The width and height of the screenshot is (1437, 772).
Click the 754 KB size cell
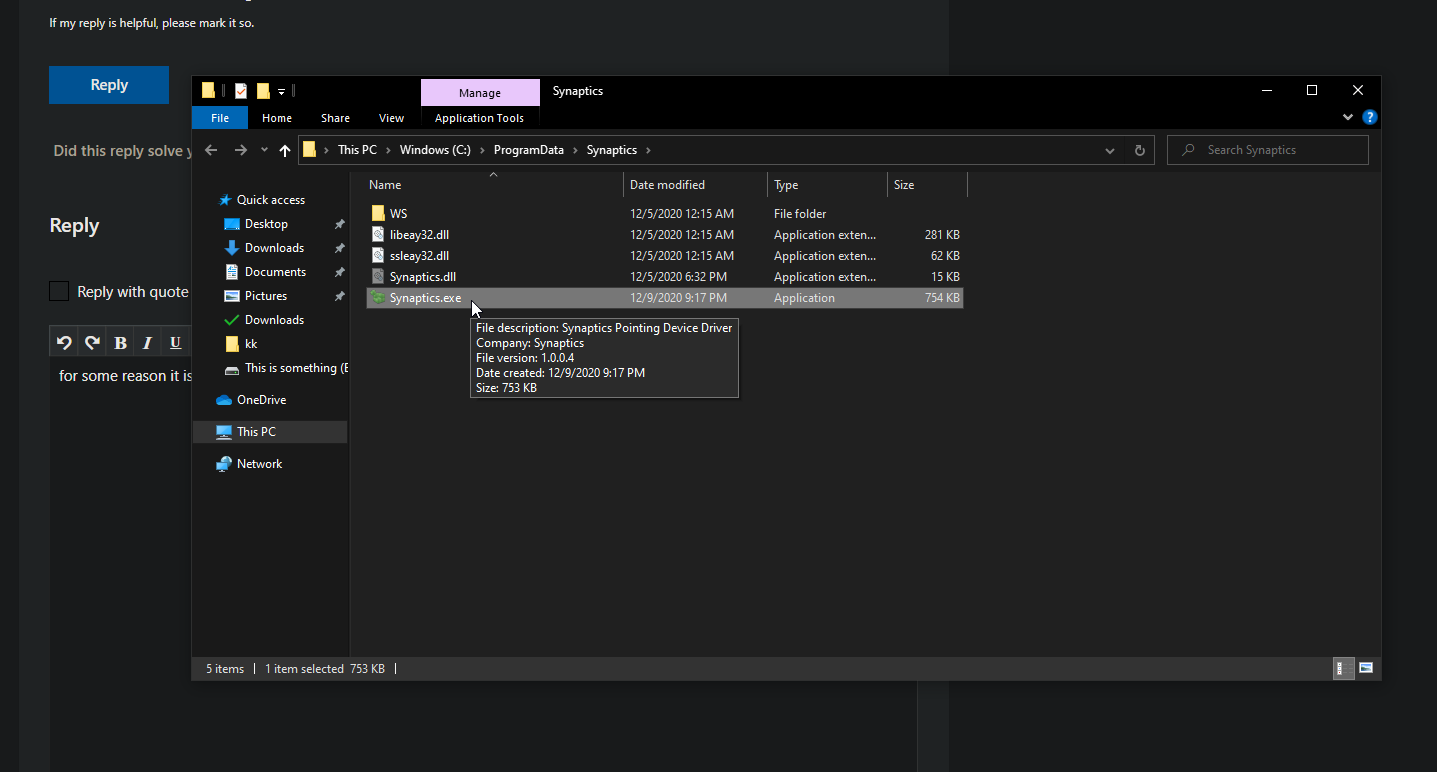(941, 298)
